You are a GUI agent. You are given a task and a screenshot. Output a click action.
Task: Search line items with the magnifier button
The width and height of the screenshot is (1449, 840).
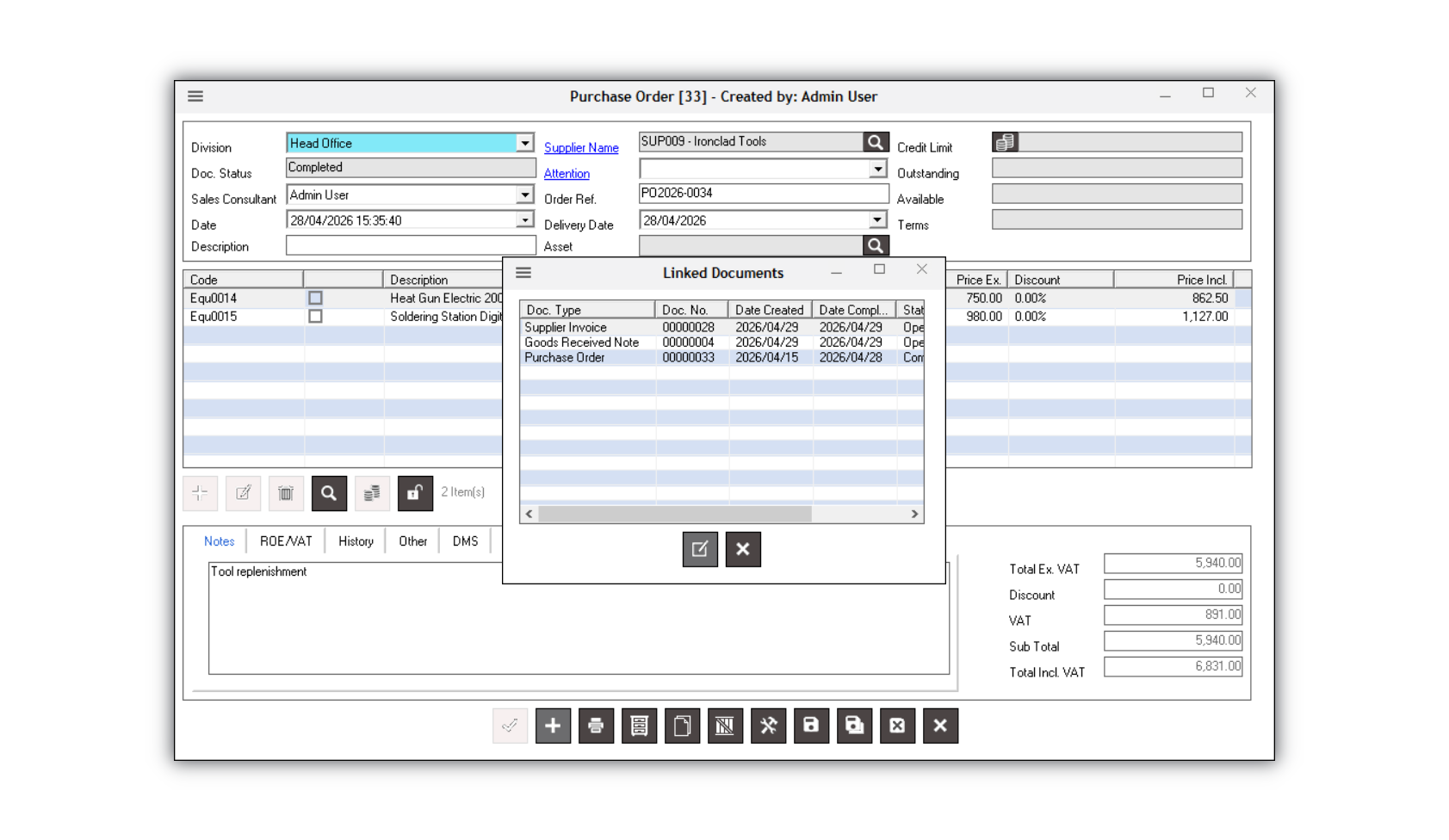coord(329,493)
